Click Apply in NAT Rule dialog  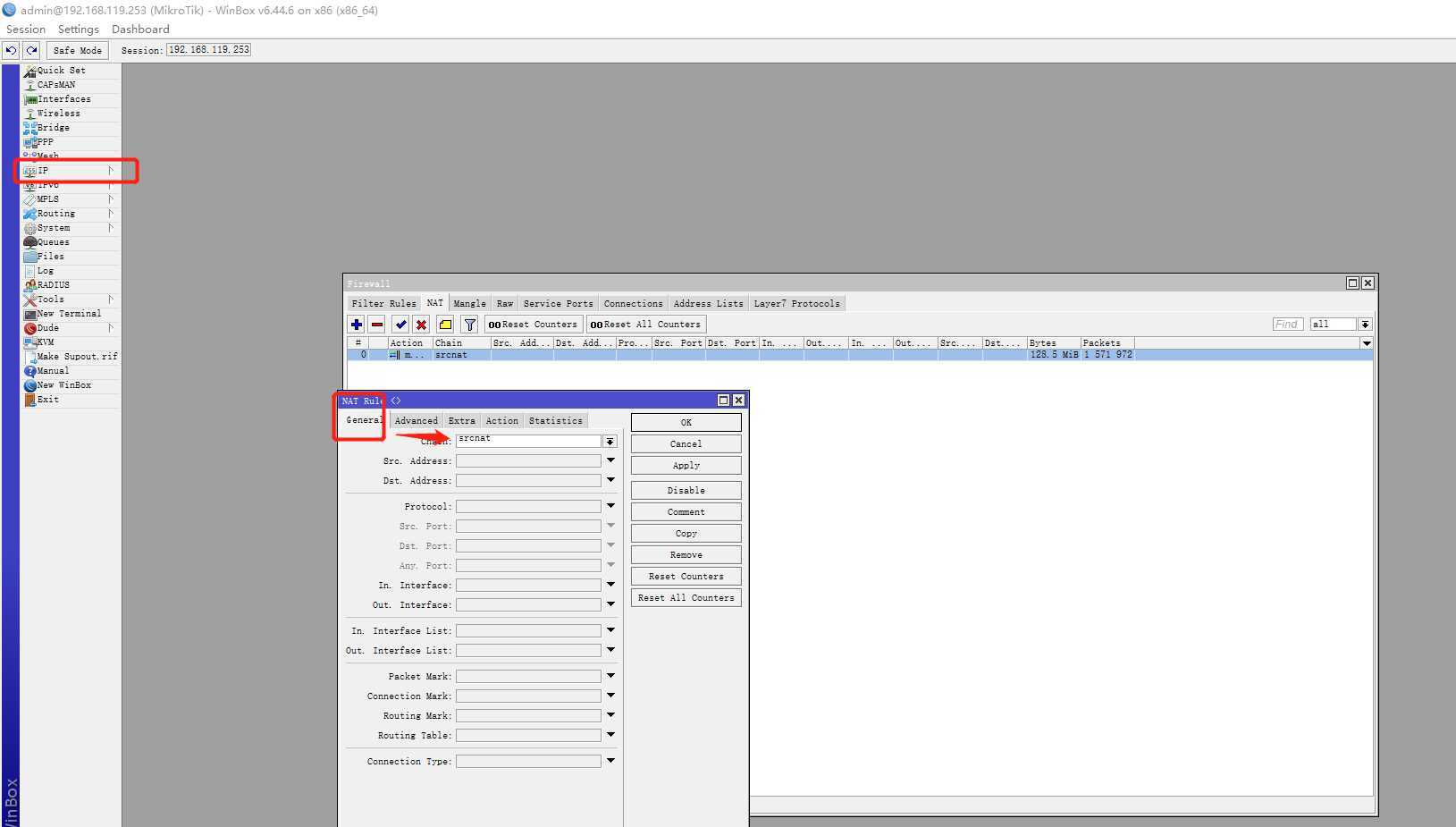[x=686, y=466]
